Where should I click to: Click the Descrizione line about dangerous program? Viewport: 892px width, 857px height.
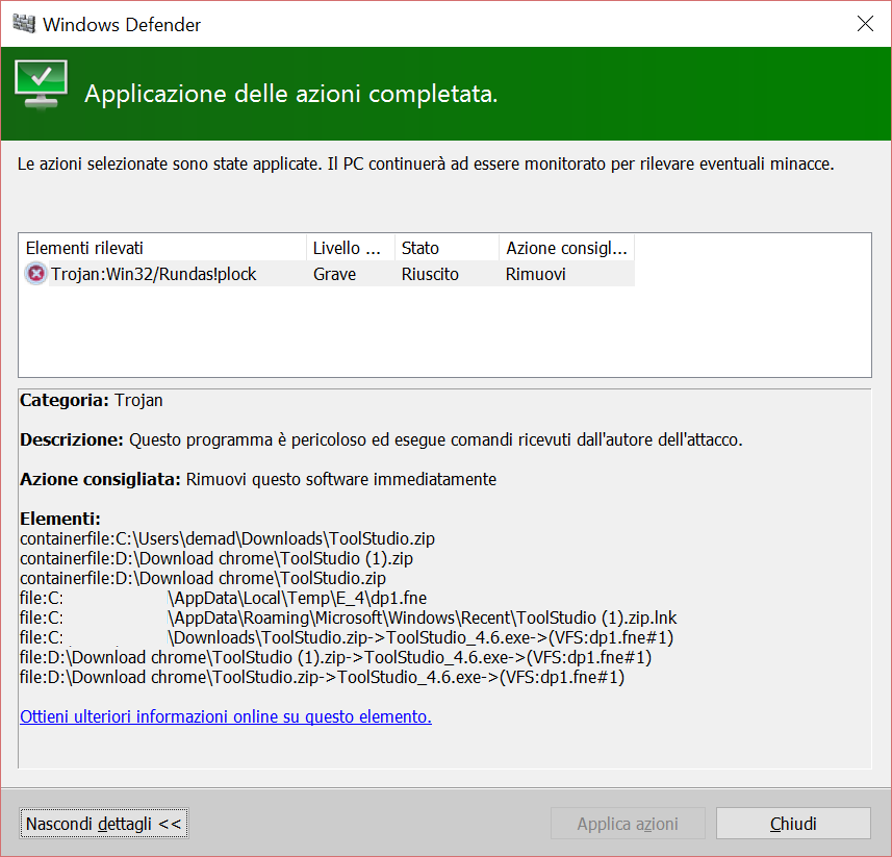[x=381, y=440]
